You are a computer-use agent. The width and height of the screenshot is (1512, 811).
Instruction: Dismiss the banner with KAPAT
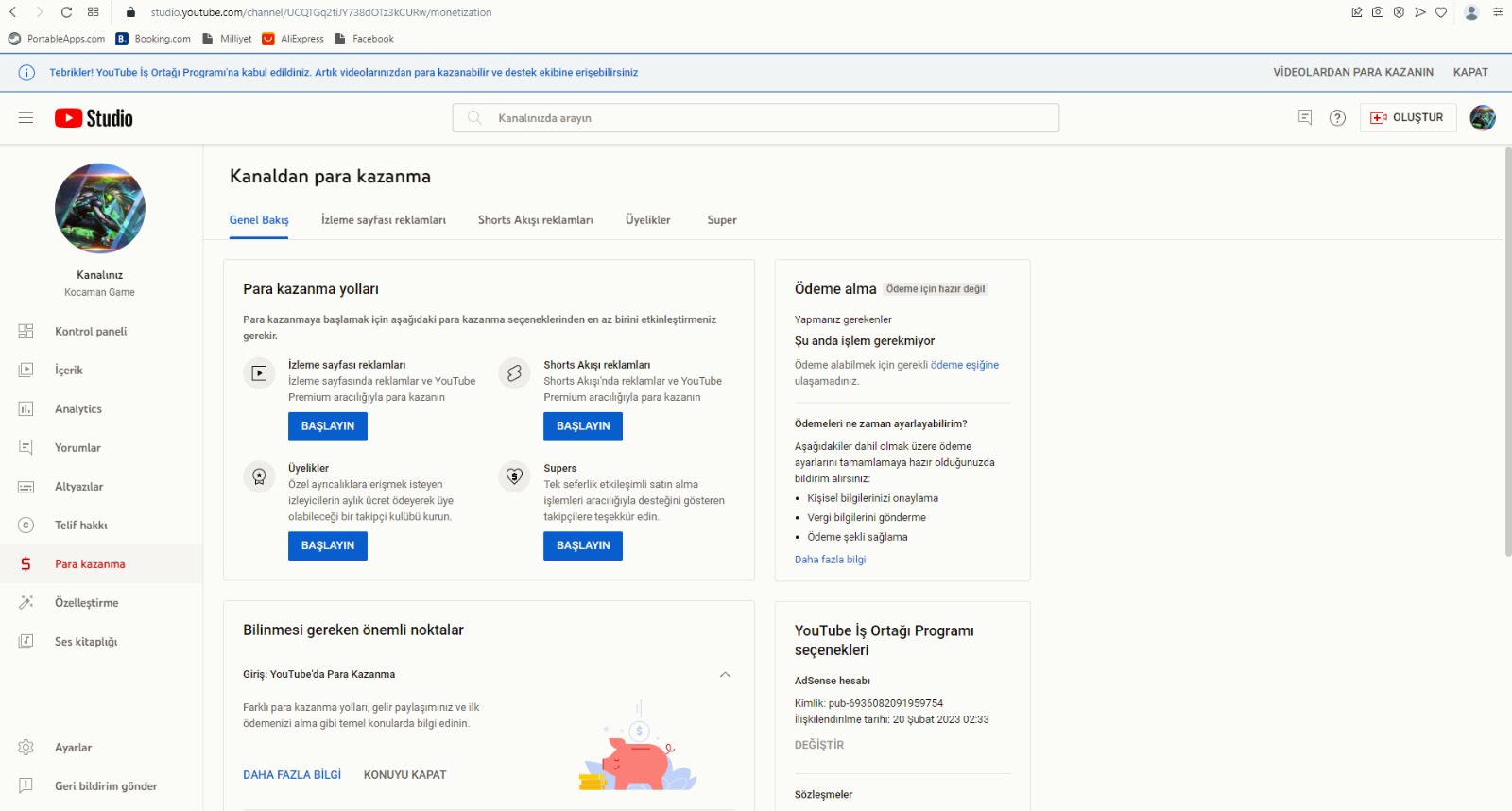coord(1470,73)
